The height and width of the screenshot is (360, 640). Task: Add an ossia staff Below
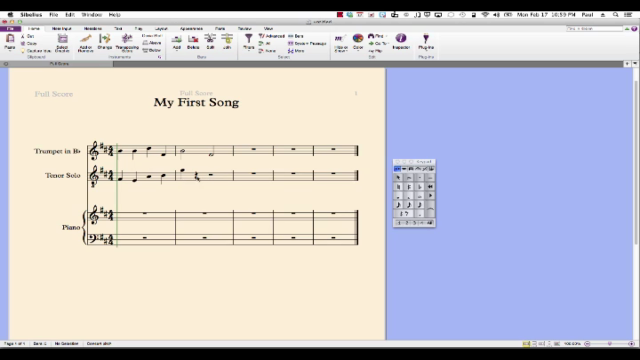[x=152, y=50]
